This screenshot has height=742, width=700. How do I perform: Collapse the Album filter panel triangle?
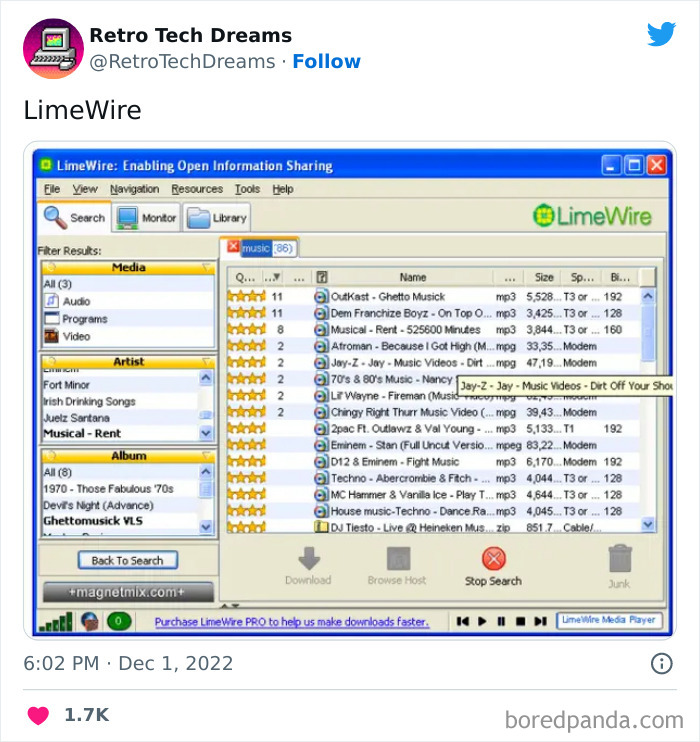[x=207, y=456]
